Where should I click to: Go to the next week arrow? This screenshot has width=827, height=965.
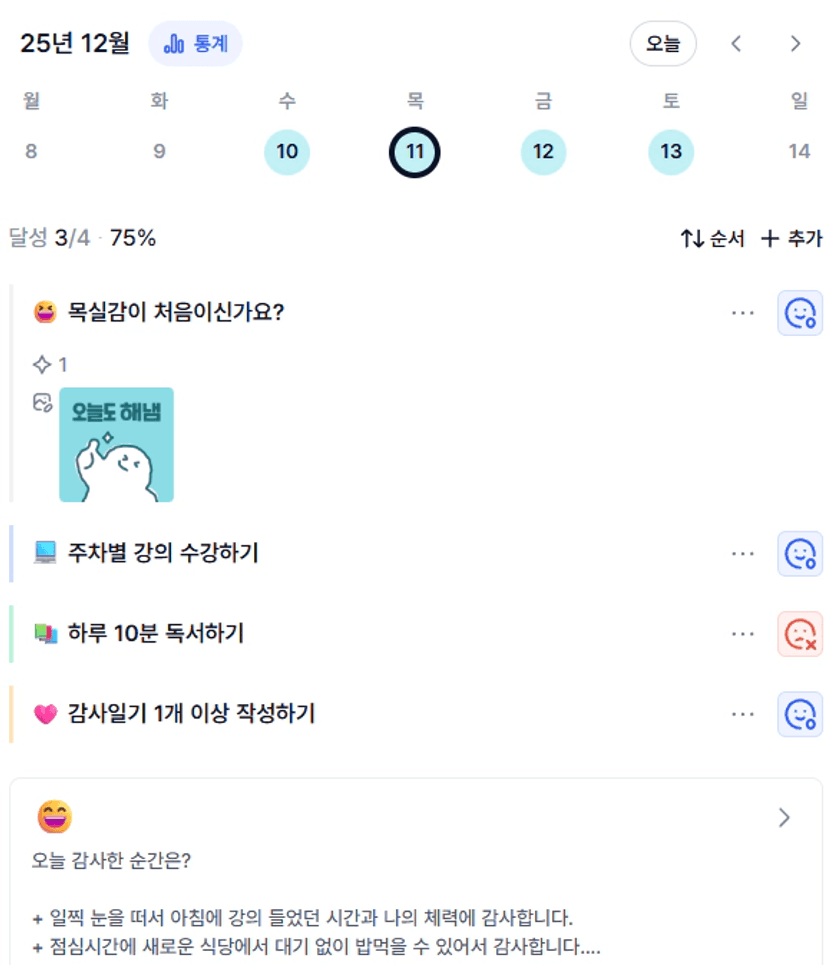795,44
